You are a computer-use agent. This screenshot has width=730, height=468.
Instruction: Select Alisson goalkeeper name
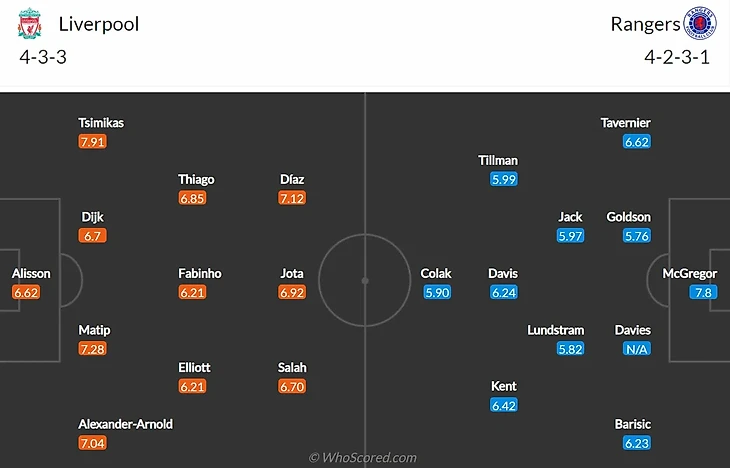[x=31, y=273]
